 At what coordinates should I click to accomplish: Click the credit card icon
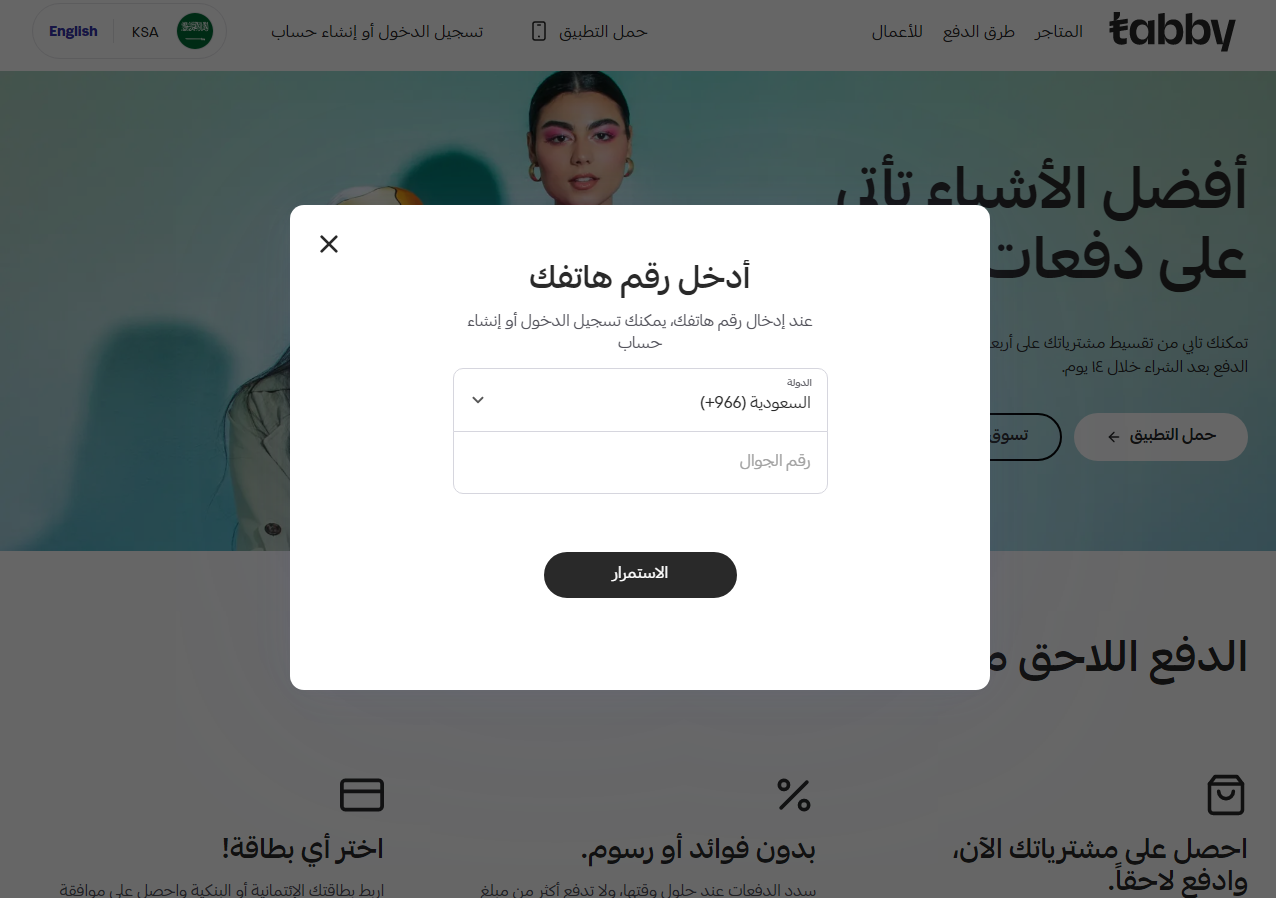[x=362, y=795]
